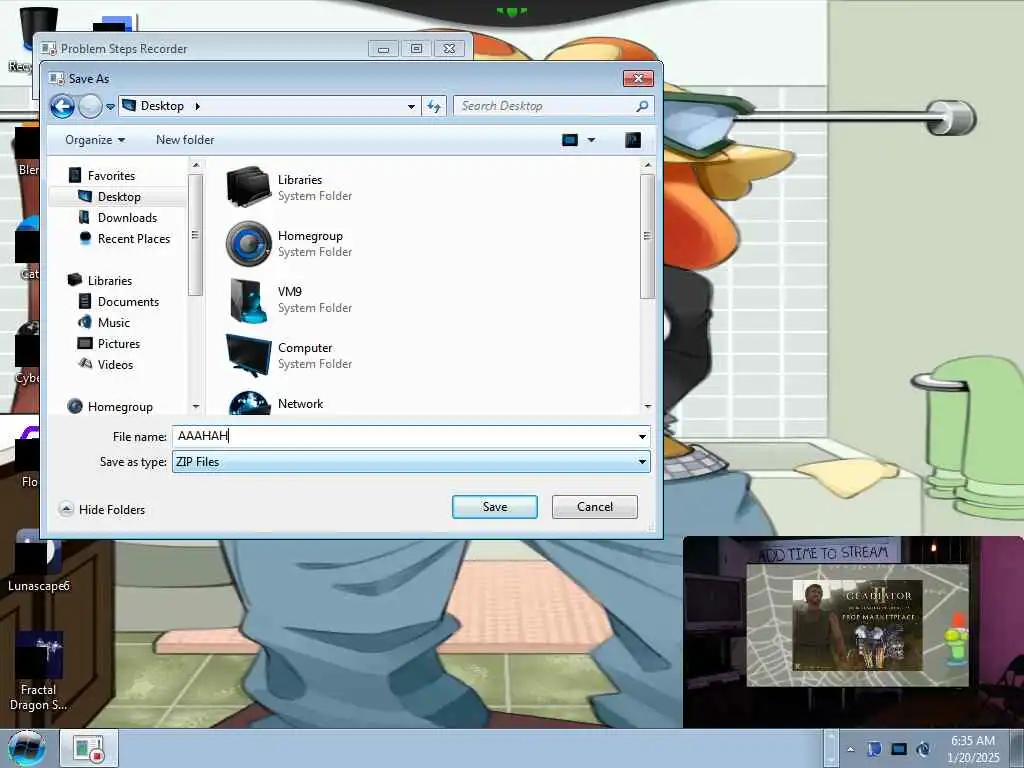
Task: Click file list scrollbar thumb
Action: (647, 236)
